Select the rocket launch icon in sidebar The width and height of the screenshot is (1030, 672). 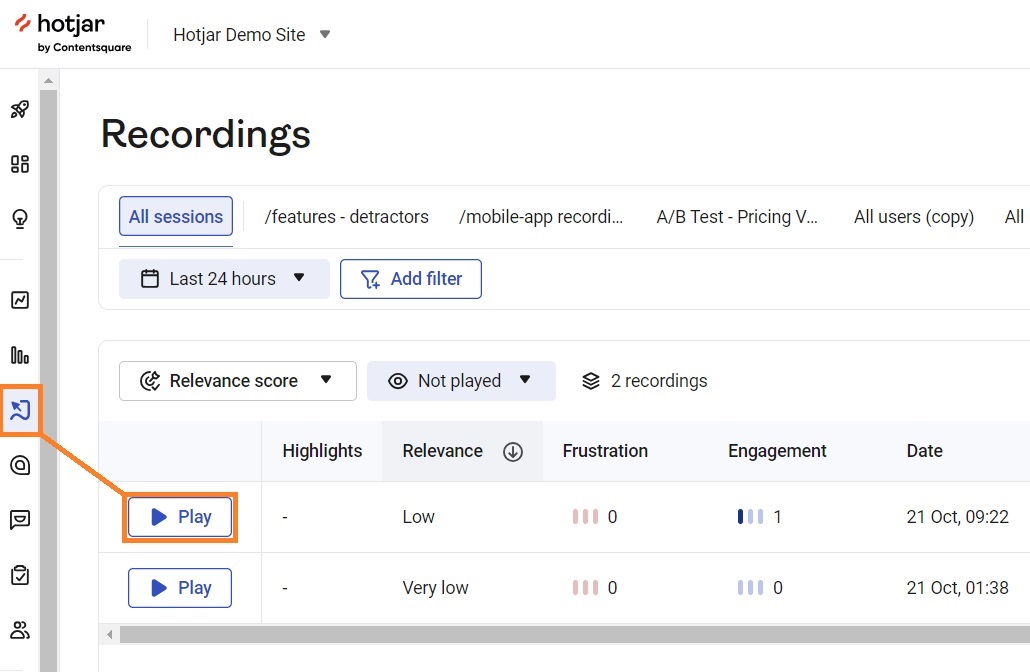tap(20, 109)
